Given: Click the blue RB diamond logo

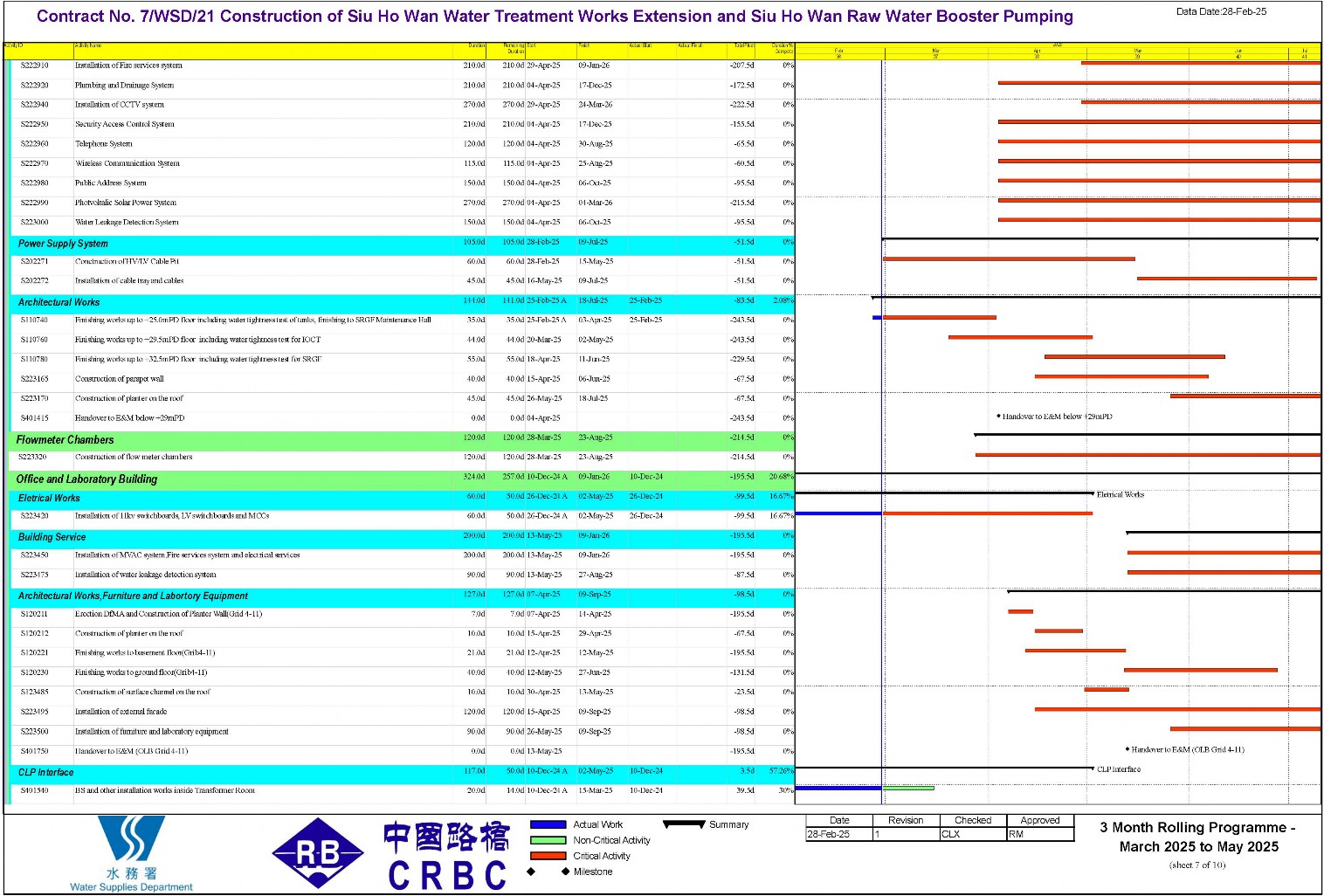Looking at the screenshot, I should click(318, 853).
